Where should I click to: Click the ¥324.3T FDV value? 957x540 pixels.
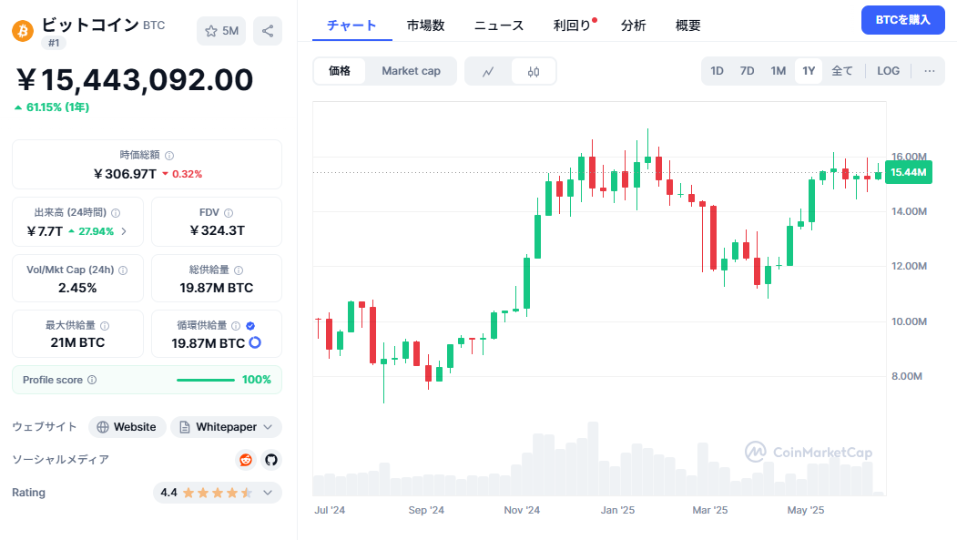(217, 231)
